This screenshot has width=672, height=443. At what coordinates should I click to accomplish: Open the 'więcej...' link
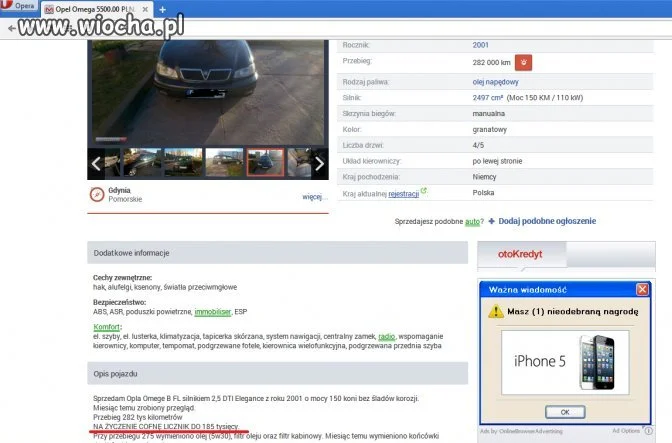tap(315, 197)
